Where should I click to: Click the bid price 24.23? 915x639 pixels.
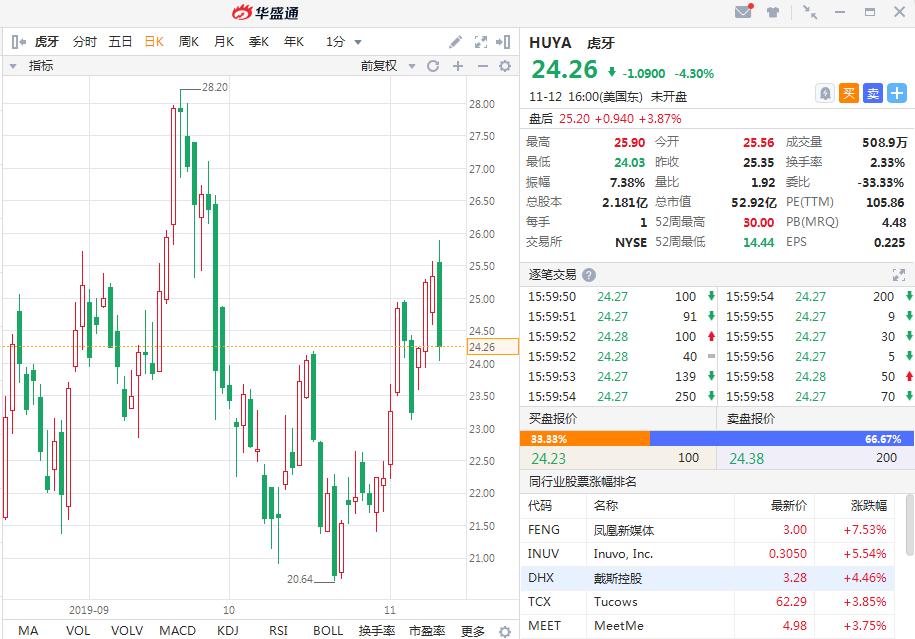tap(549, 459)
